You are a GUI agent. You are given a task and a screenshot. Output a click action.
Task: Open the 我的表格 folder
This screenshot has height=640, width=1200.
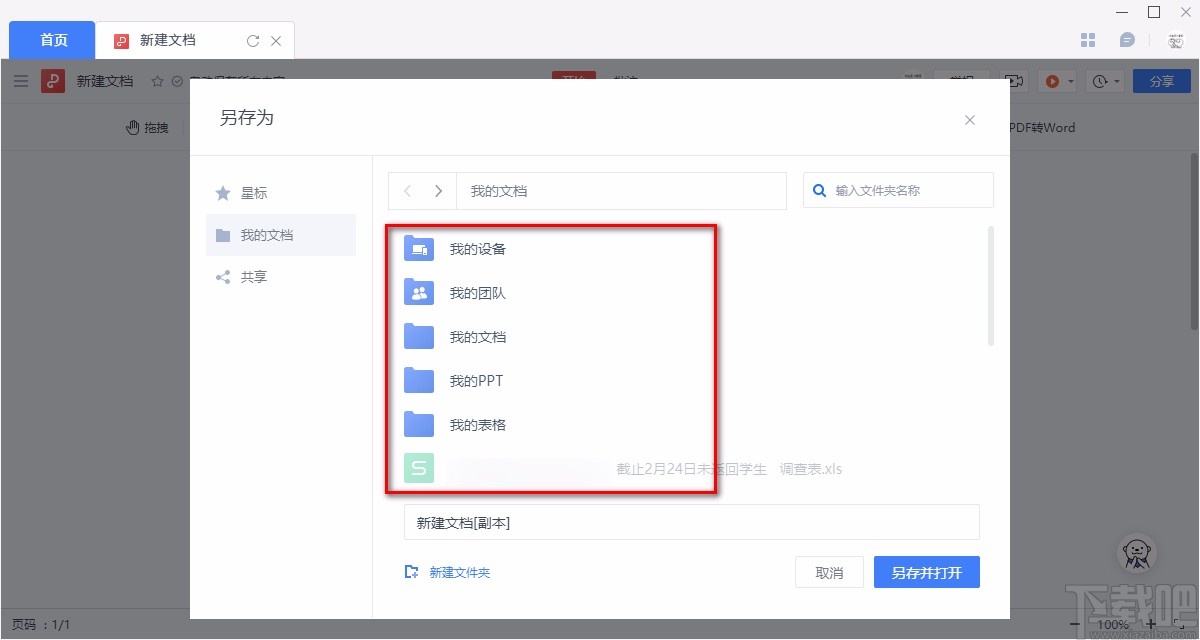[x=477, y=425]
